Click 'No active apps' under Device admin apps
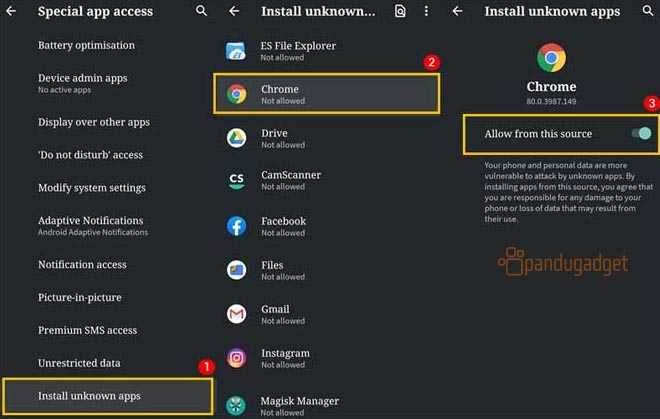 coord(64,90)
